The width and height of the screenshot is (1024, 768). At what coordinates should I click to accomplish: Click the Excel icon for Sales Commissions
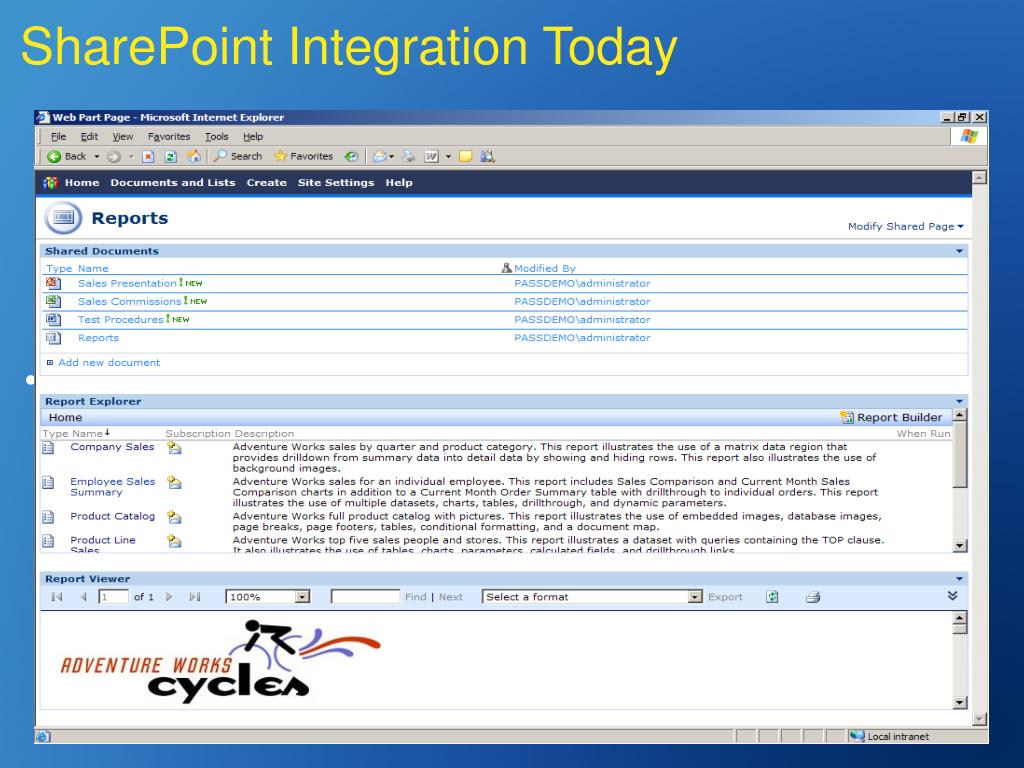pyautogui.click(x=54, y=301)
